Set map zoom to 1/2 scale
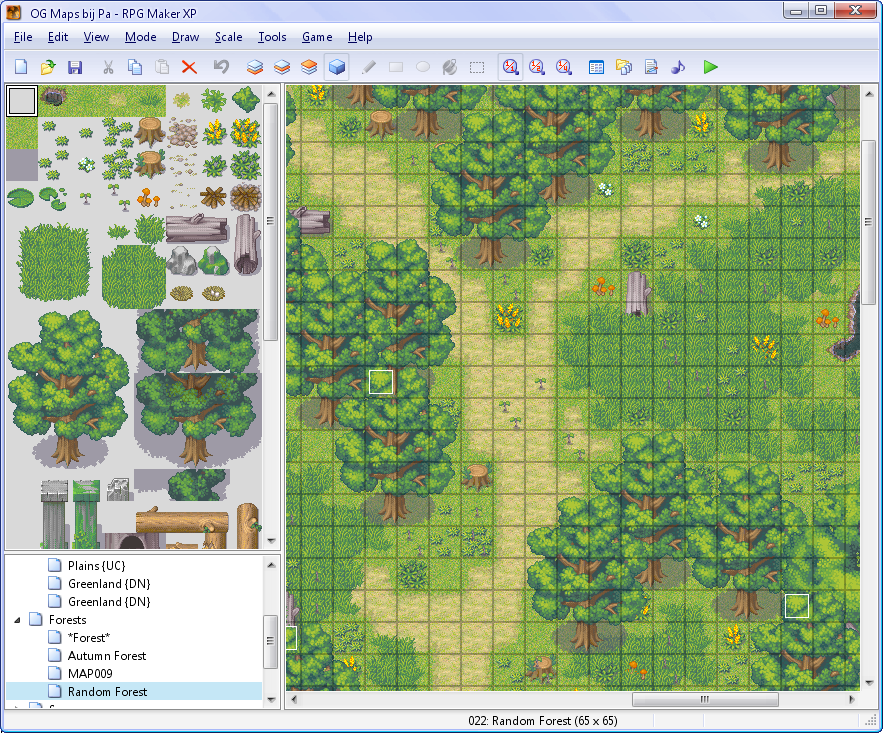The width and height of the screenshot is (883, 733). pyautogui.click(x=537, y=67)
